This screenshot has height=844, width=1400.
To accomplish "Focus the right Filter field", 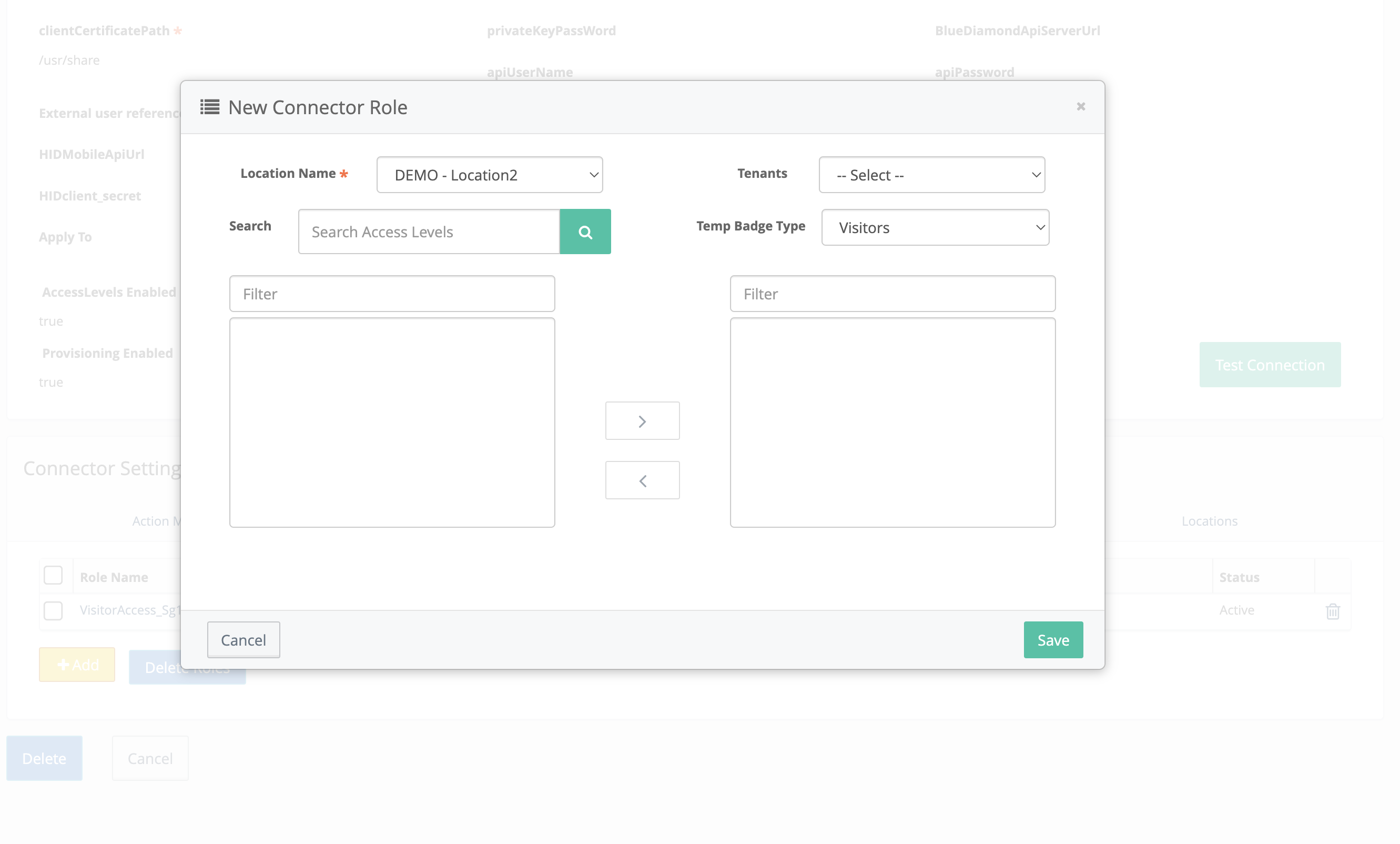I will (892, 294).
